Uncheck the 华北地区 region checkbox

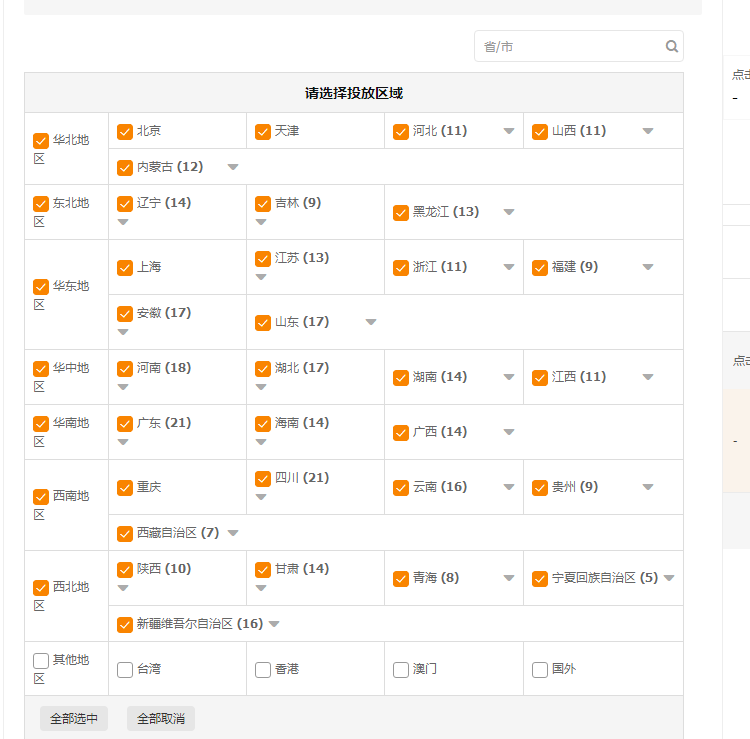(41, 141)
